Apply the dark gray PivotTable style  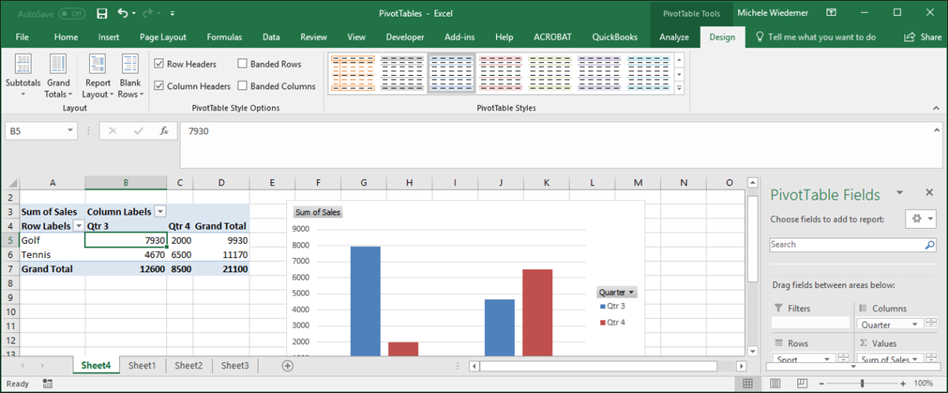[x=403, y=73]
